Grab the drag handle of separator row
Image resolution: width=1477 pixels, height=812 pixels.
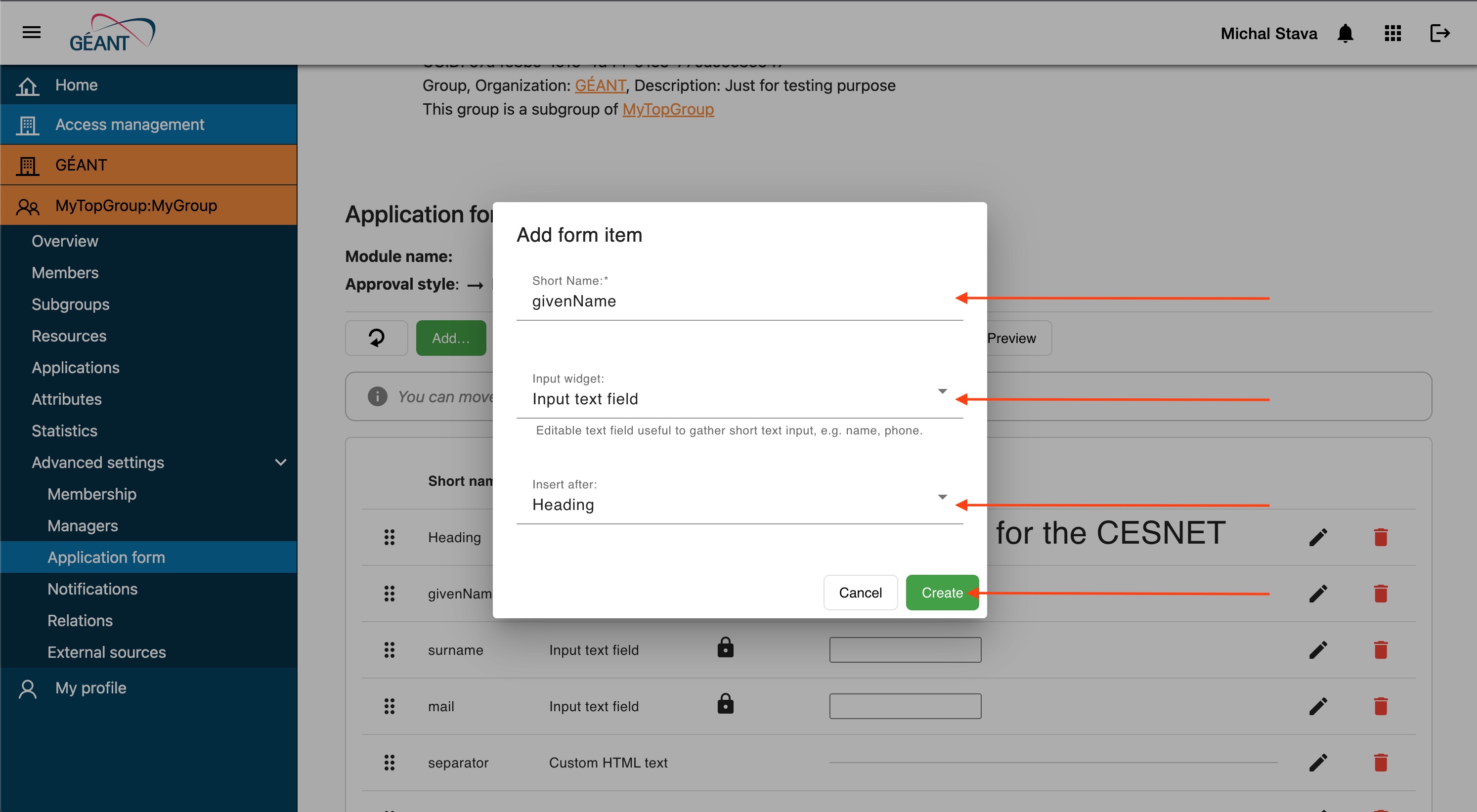click(x=390, y=763)
